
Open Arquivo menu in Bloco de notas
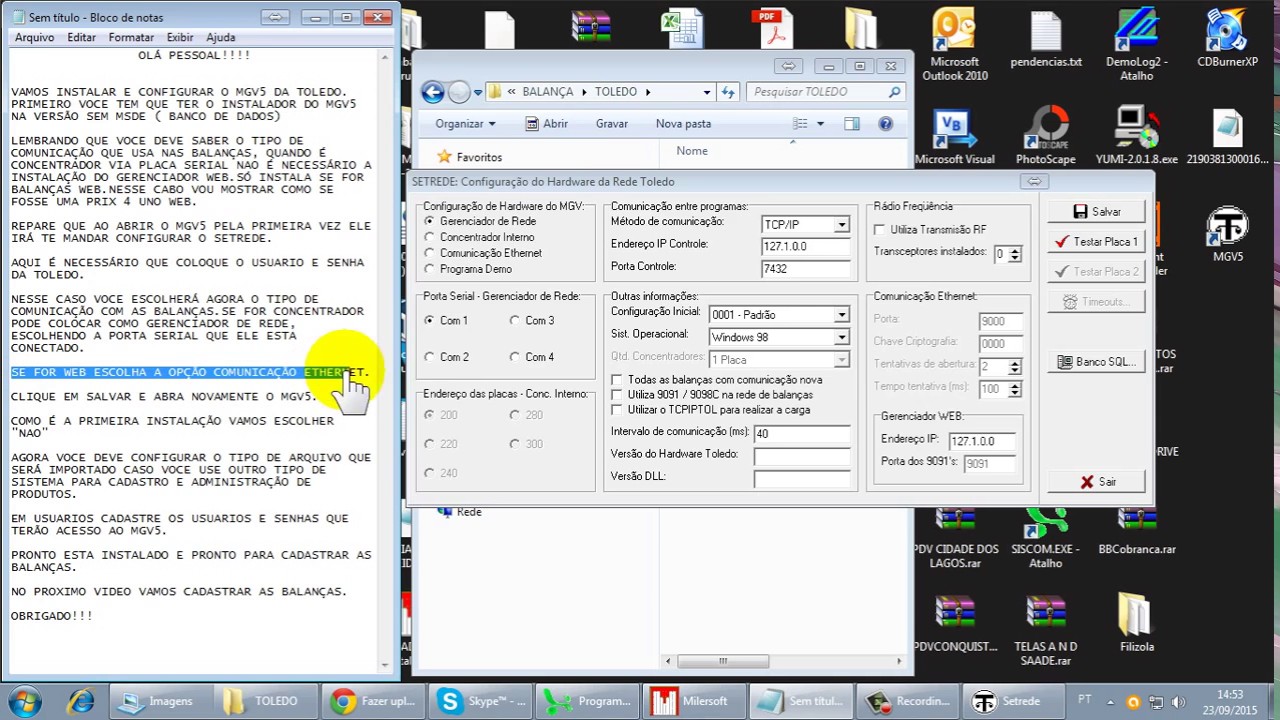tap(34, 37)
